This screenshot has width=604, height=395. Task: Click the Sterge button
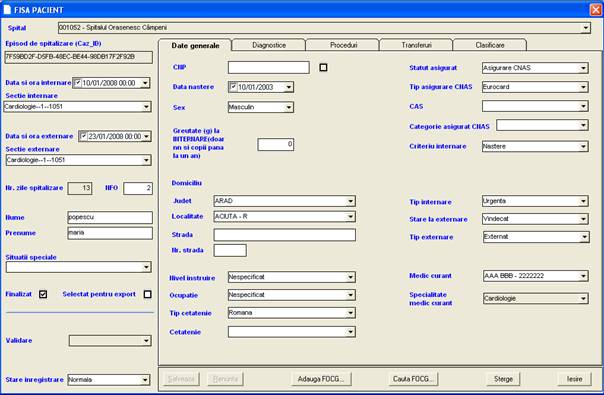pos(503,379)
